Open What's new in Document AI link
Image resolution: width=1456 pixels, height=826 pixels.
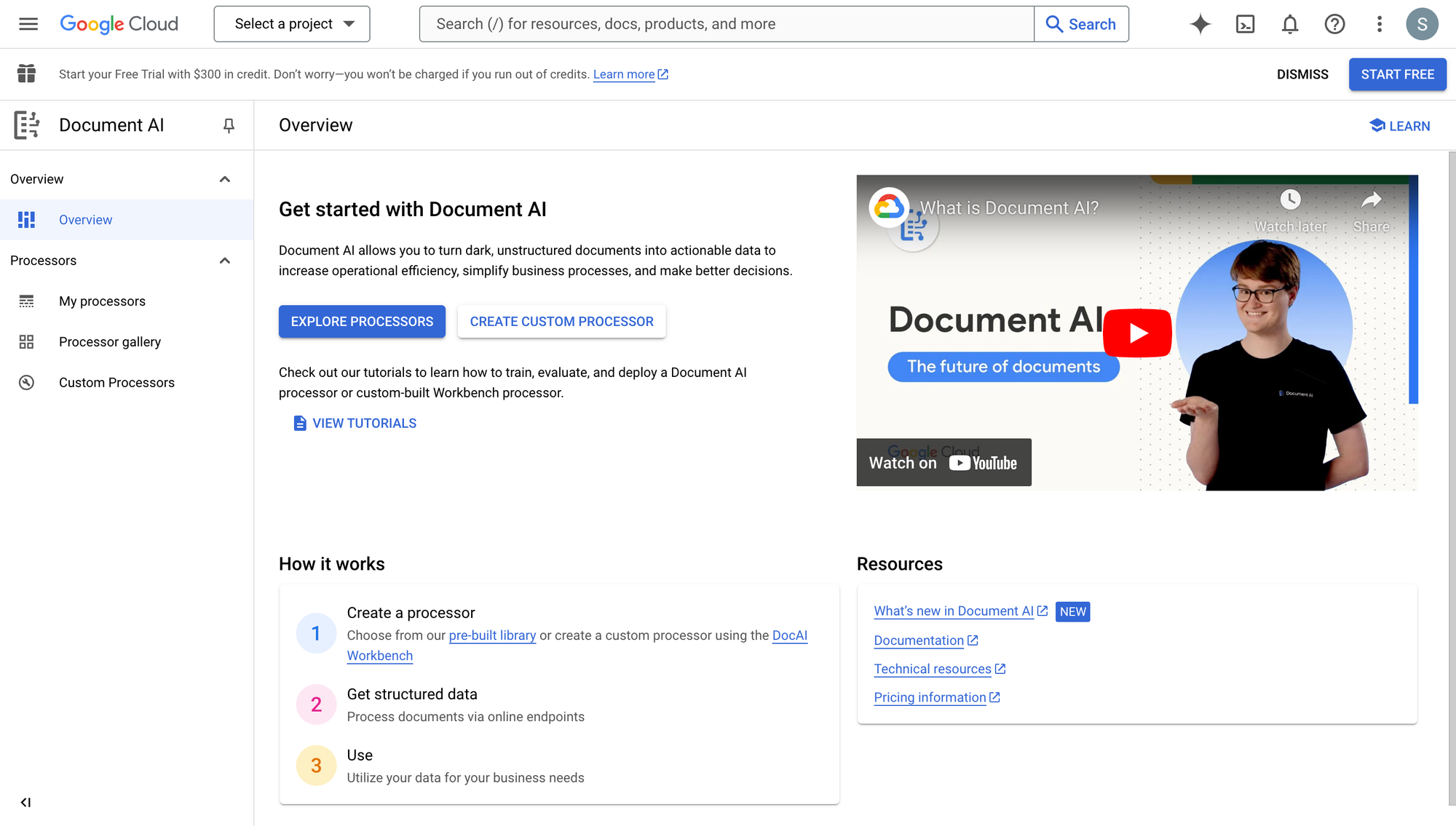[x=960, y=611]
